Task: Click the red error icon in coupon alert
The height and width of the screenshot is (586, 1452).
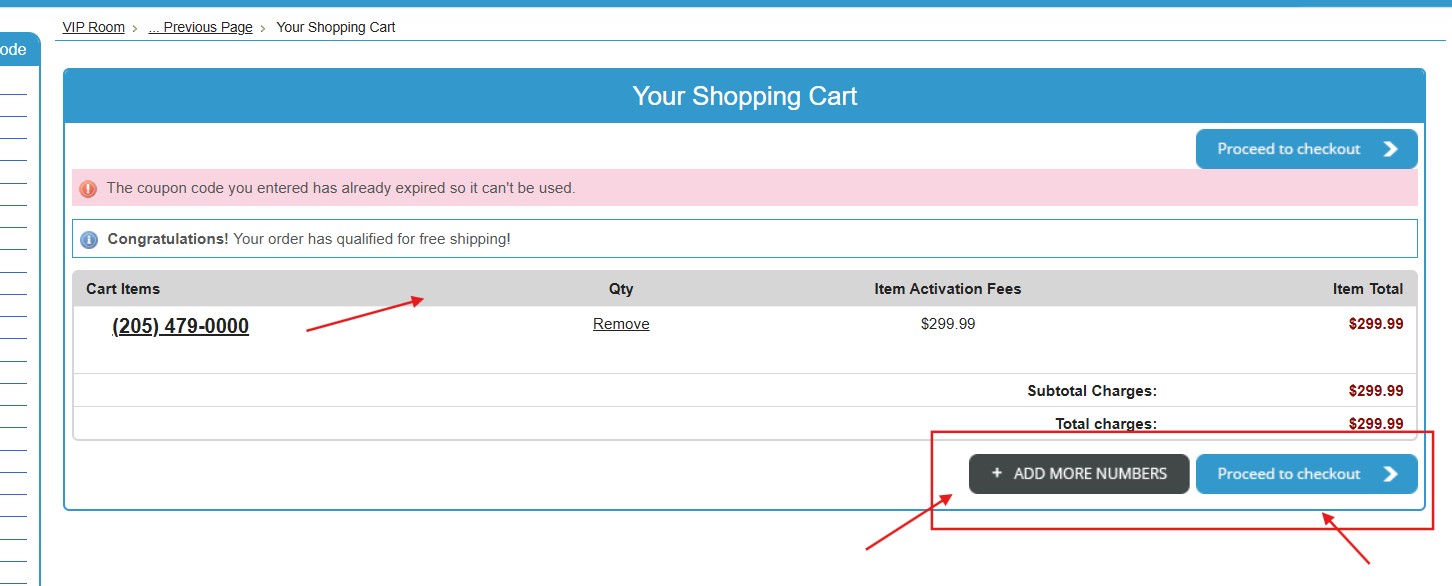Action: (x=88, y=188)
